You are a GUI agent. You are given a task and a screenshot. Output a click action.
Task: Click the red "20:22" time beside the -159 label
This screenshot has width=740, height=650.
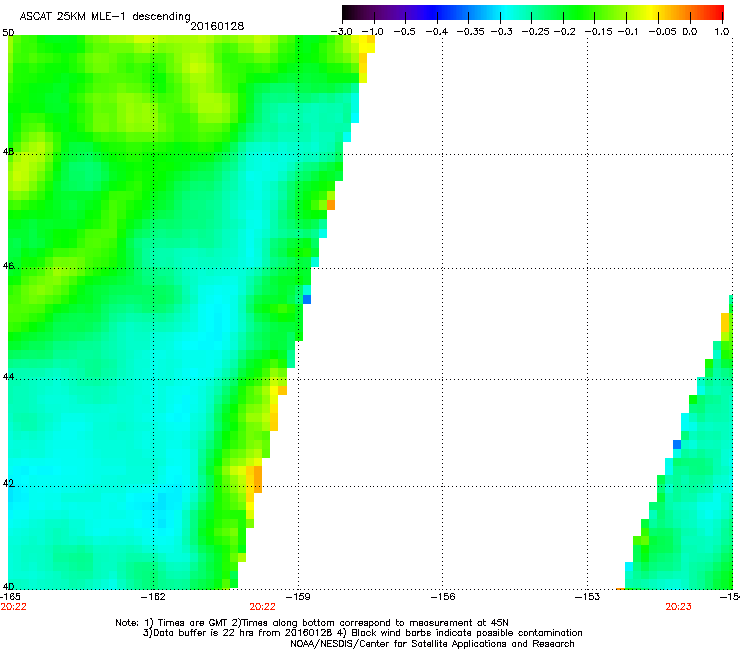point(262,607)
